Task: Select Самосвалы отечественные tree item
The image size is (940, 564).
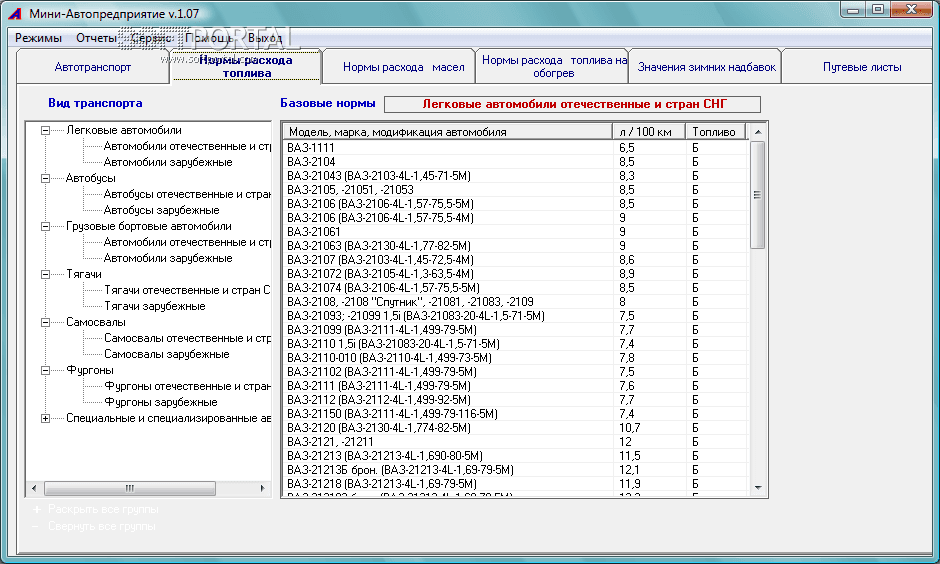Action: pos(186,338)
